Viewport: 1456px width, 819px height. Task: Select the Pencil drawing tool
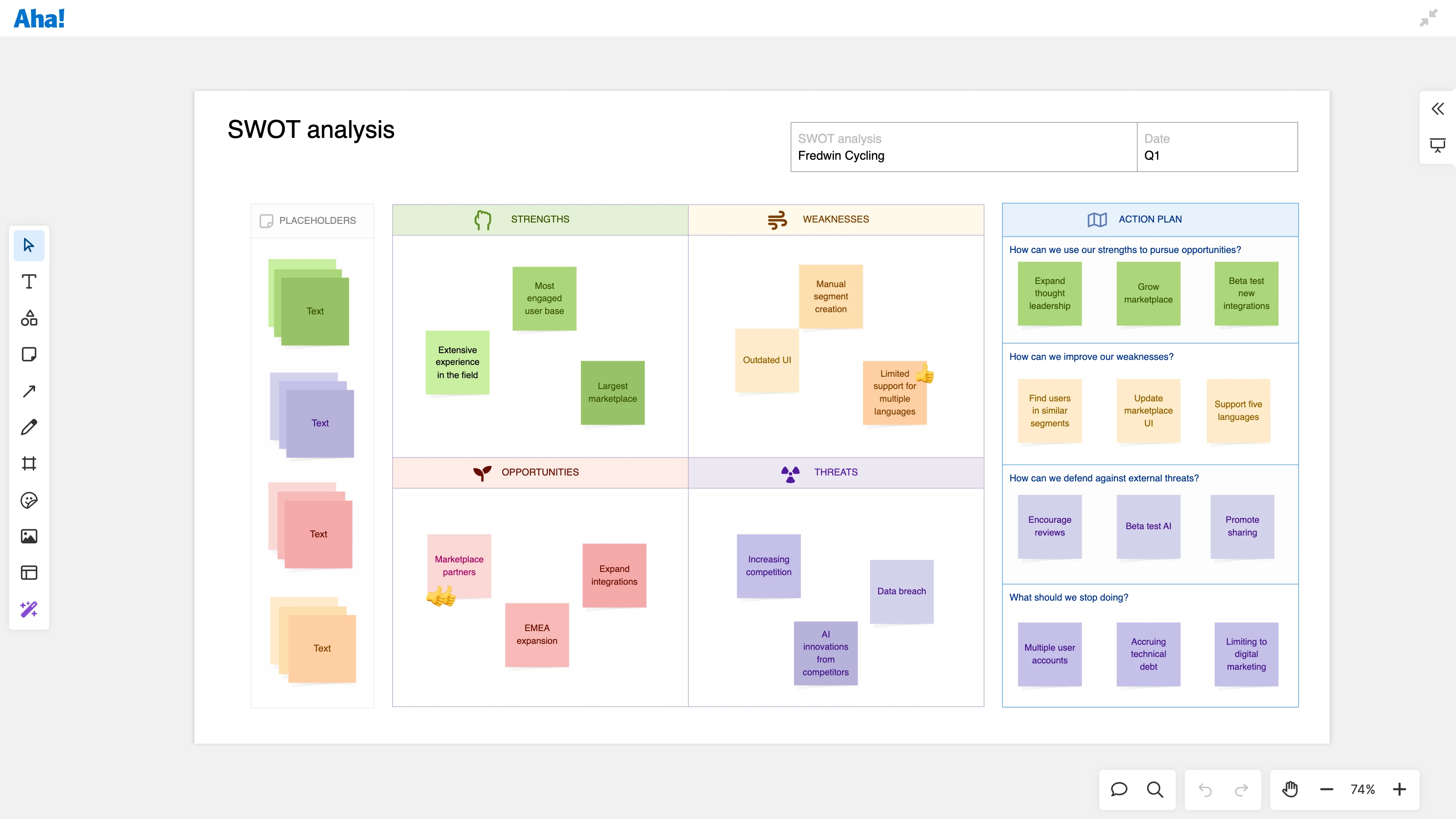29,427
